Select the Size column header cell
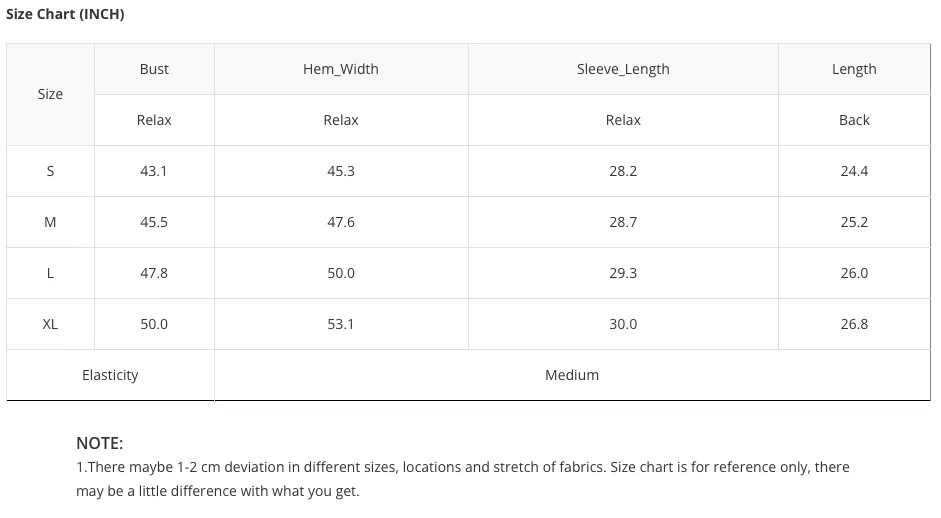Viewport: 941px width, 518px height. 50,94
